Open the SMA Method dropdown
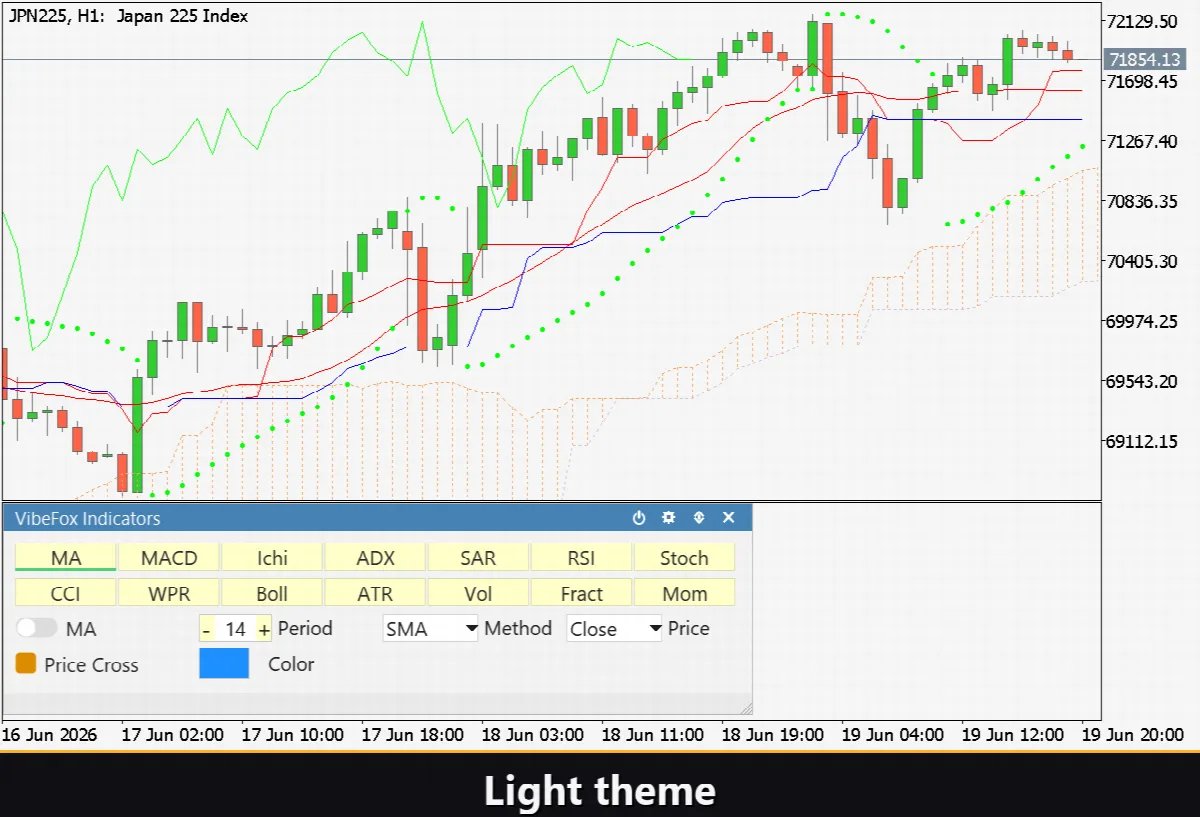This screenshot has width=1200, height=817. coord(431,628)
